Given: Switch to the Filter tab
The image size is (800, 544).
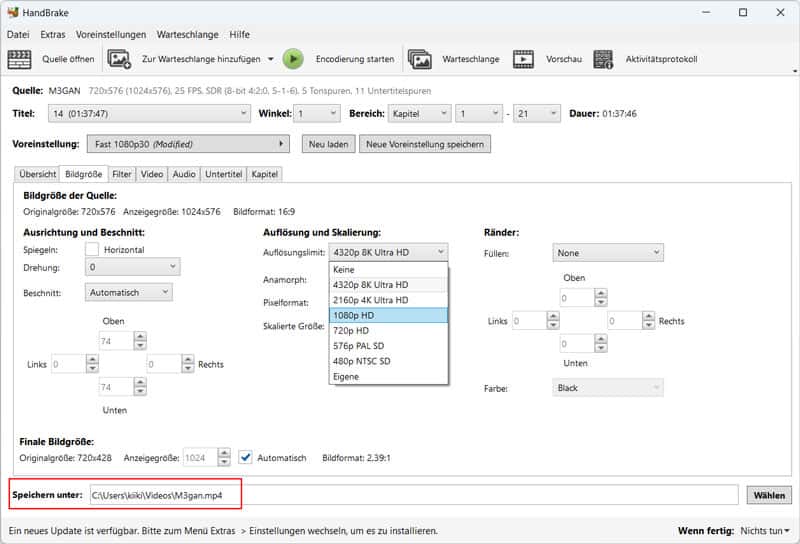Looking at the screenshot, I should [x=122, y=174].
